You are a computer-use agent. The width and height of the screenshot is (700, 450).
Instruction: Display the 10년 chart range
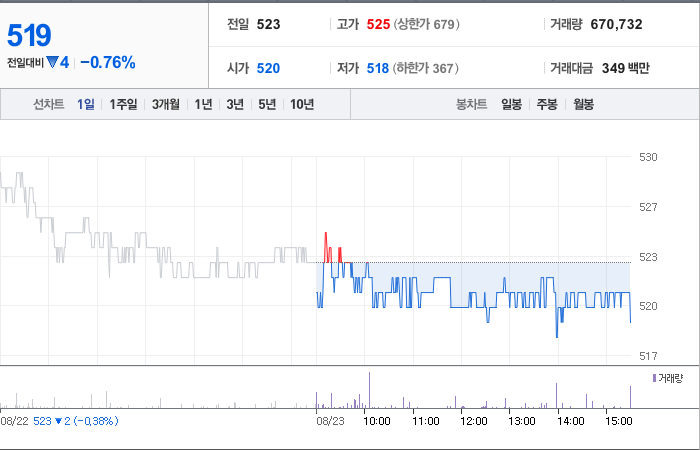click(302, 104)
